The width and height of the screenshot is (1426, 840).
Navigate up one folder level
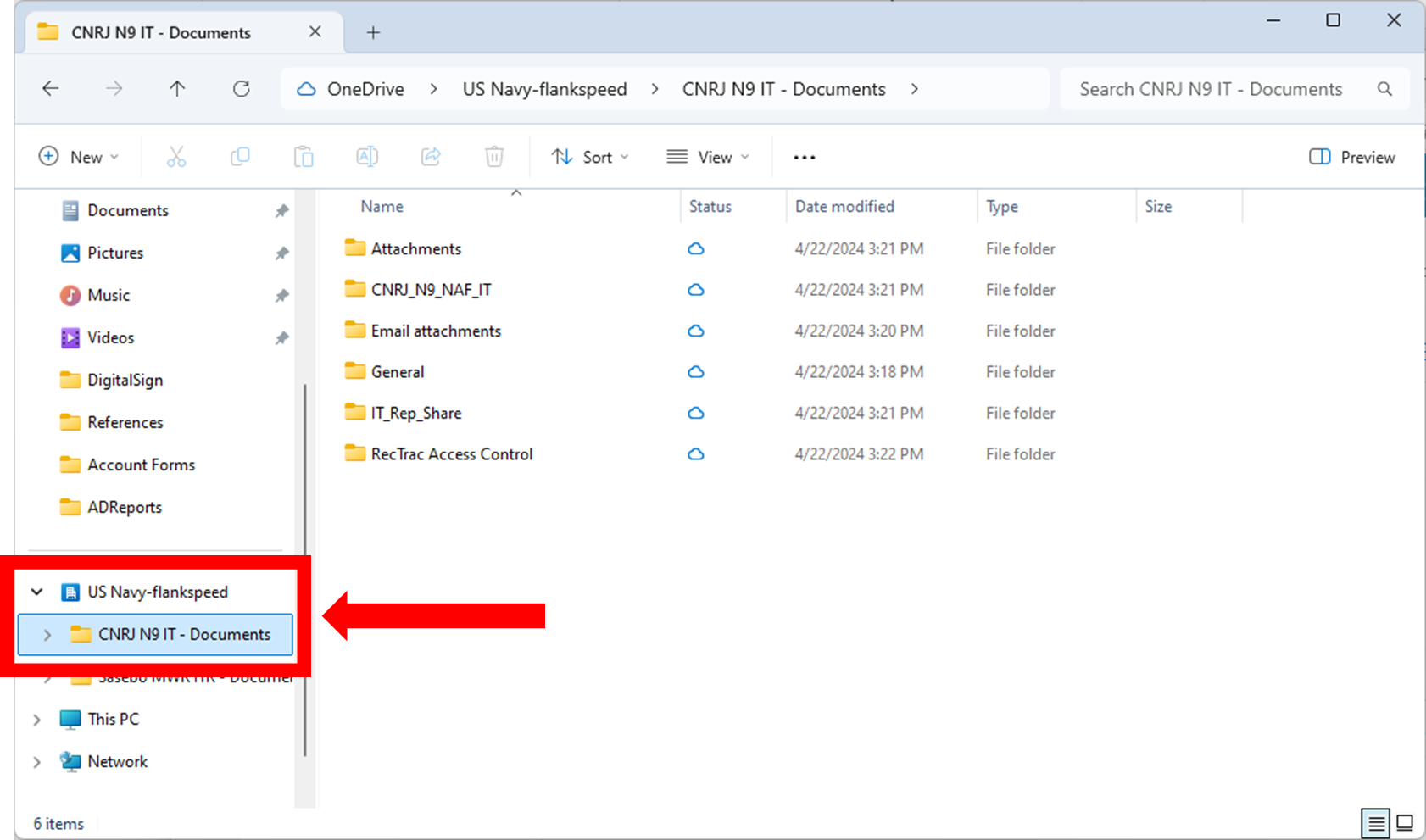(x=177, y=88)
